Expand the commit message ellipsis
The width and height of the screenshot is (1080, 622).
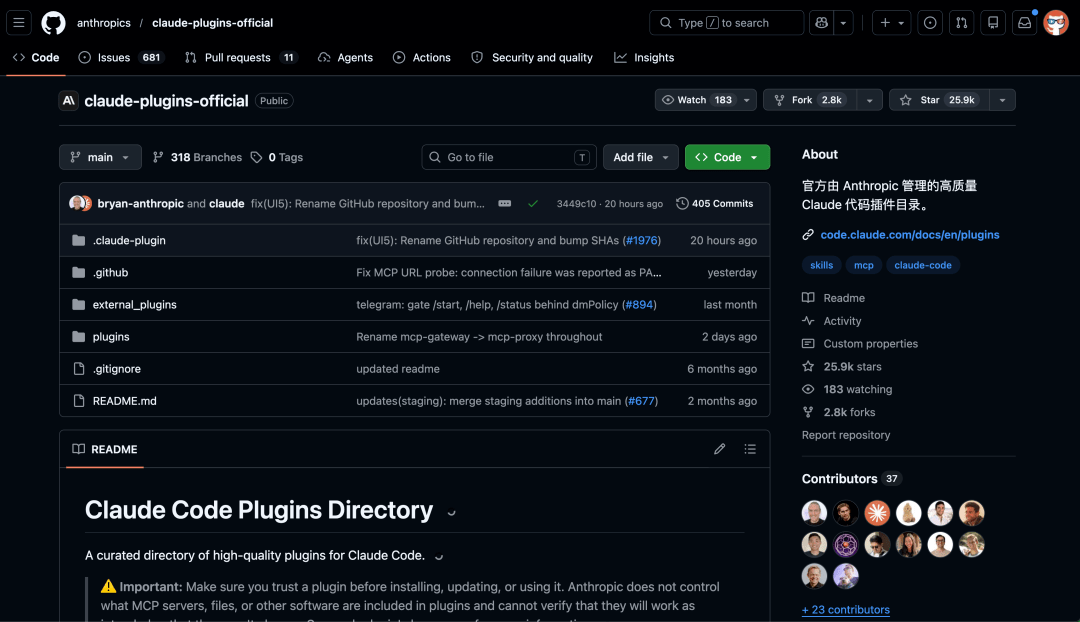click(505, 204)
